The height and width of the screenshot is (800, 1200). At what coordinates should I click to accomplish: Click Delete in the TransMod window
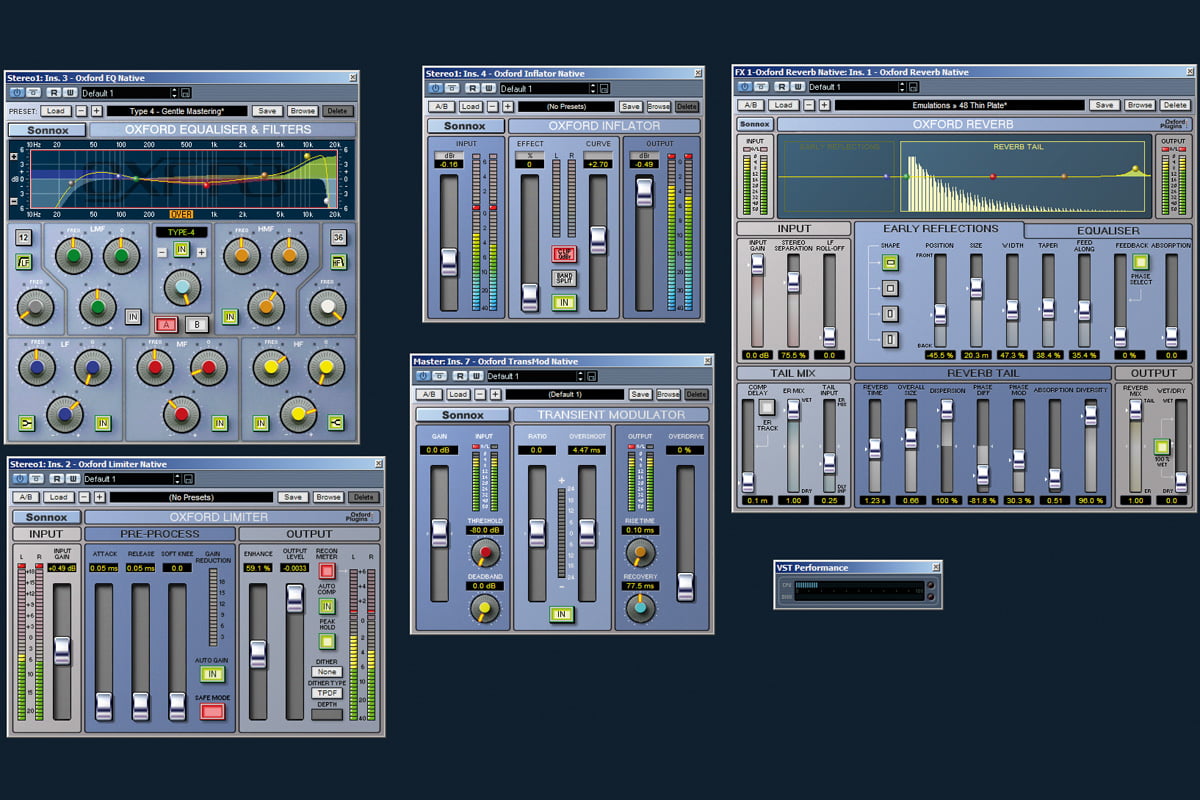click(x=698, y=394)
